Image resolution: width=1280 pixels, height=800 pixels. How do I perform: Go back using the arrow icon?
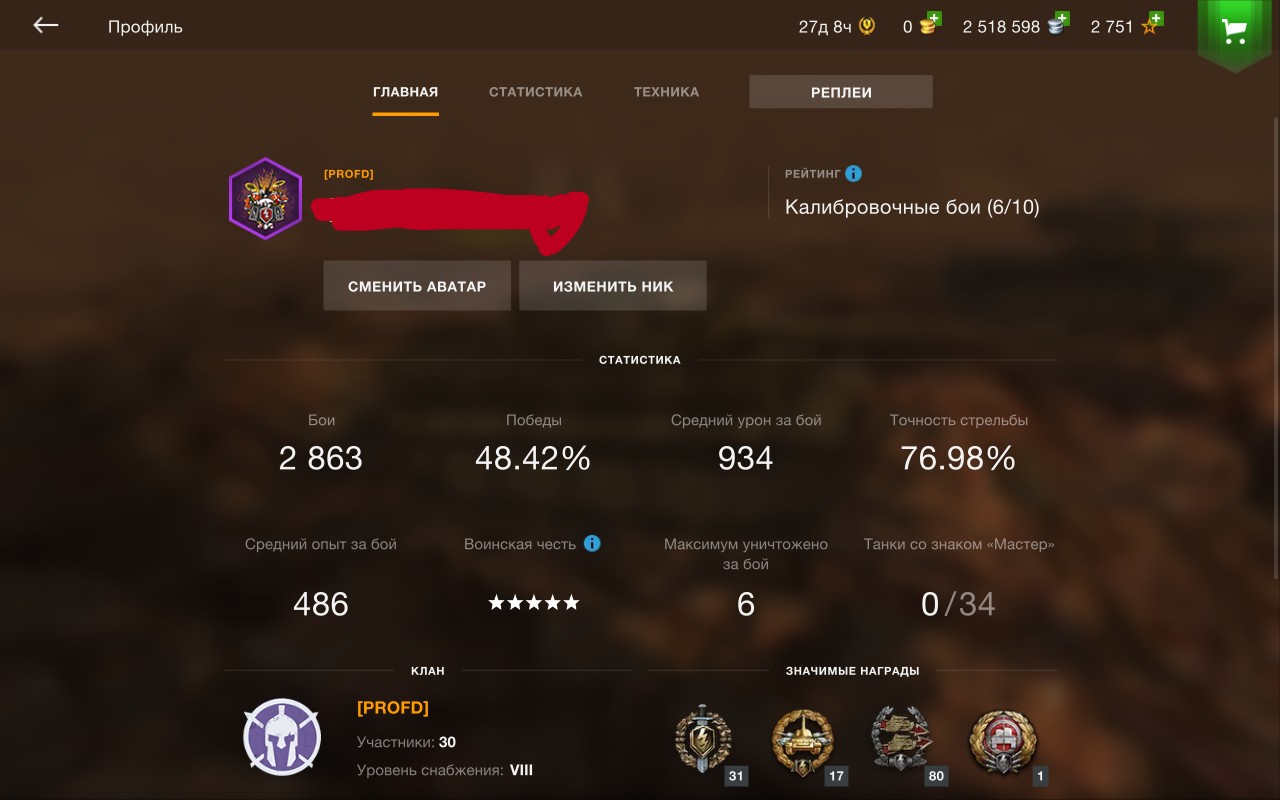pos(46,26)
